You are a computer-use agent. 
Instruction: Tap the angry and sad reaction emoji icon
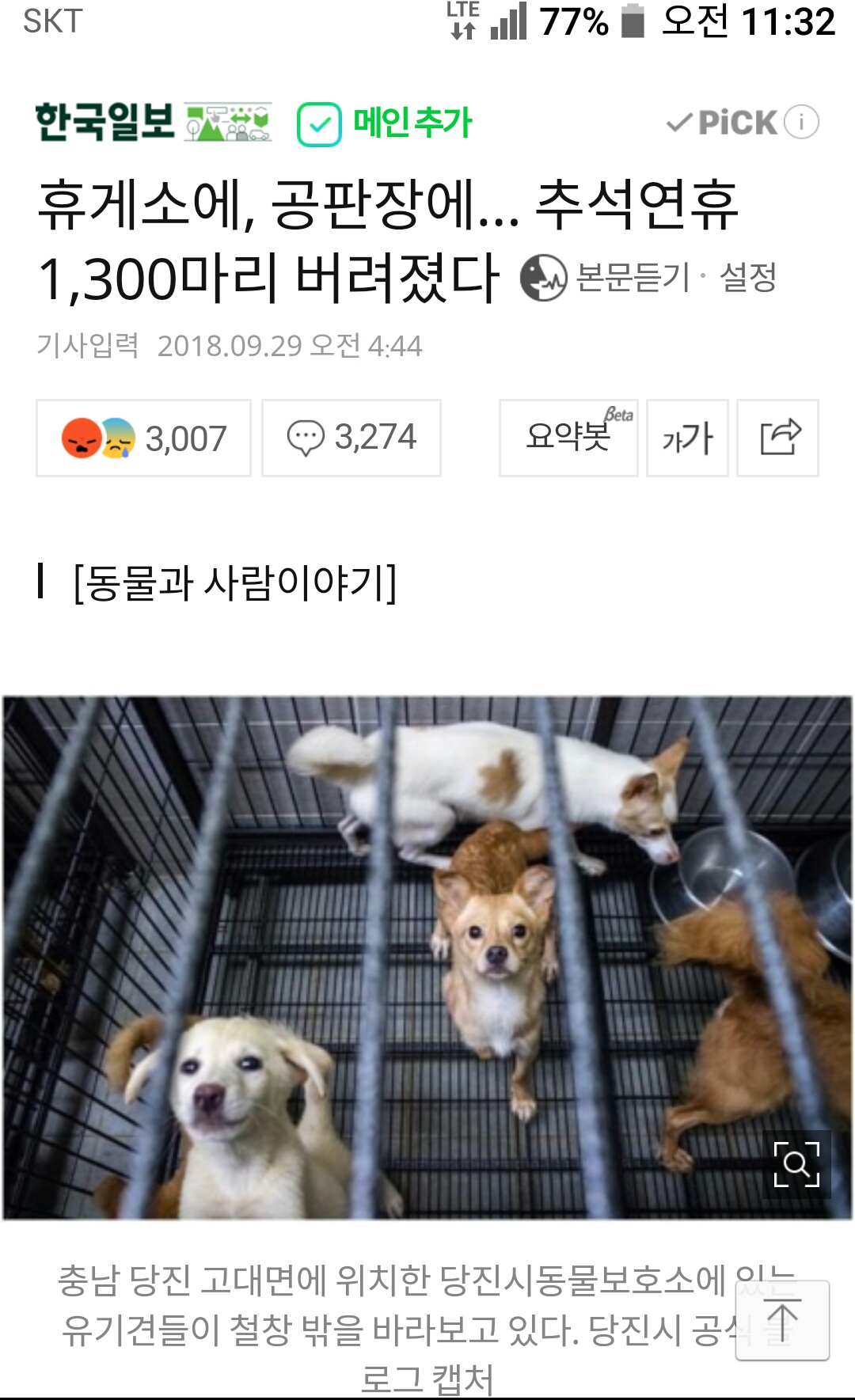(98, 438)
